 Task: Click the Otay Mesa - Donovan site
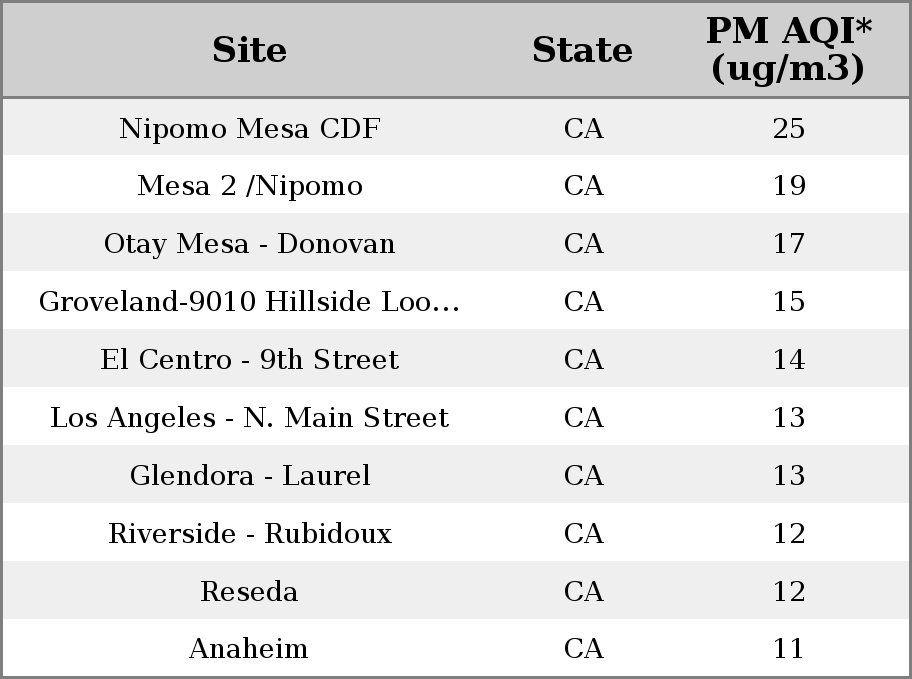coord(250,244)
